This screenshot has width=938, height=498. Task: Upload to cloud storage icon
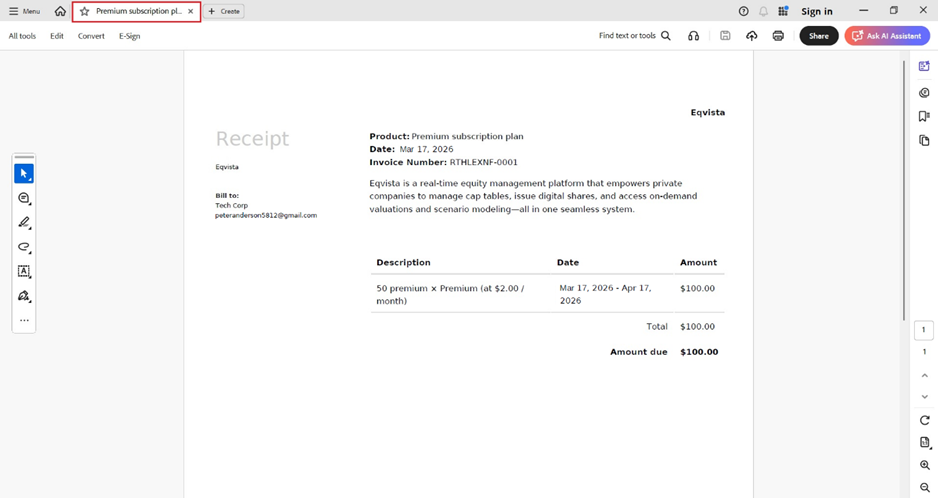pyautogui.click(x=751, y=36)
